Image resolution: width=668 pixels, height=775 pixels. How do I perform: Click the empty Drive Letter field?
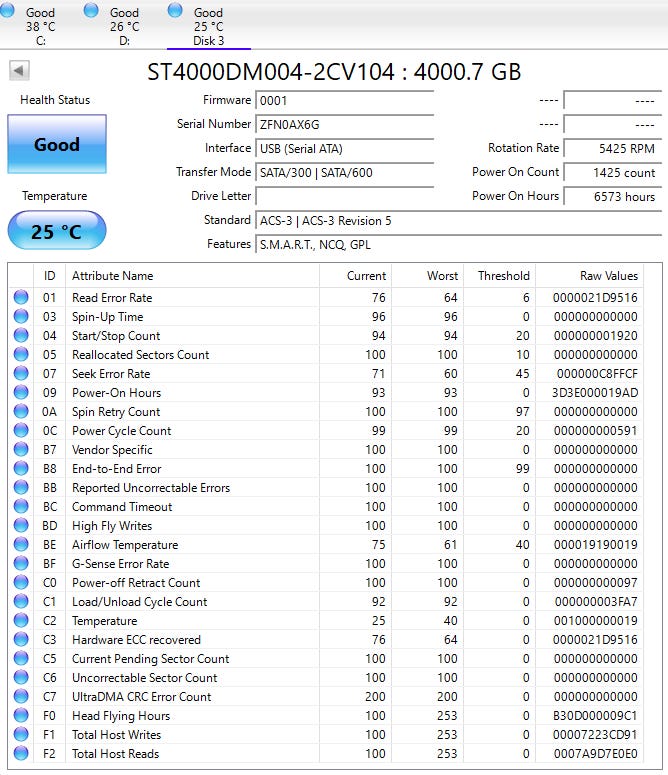click(x=344, y=196)
